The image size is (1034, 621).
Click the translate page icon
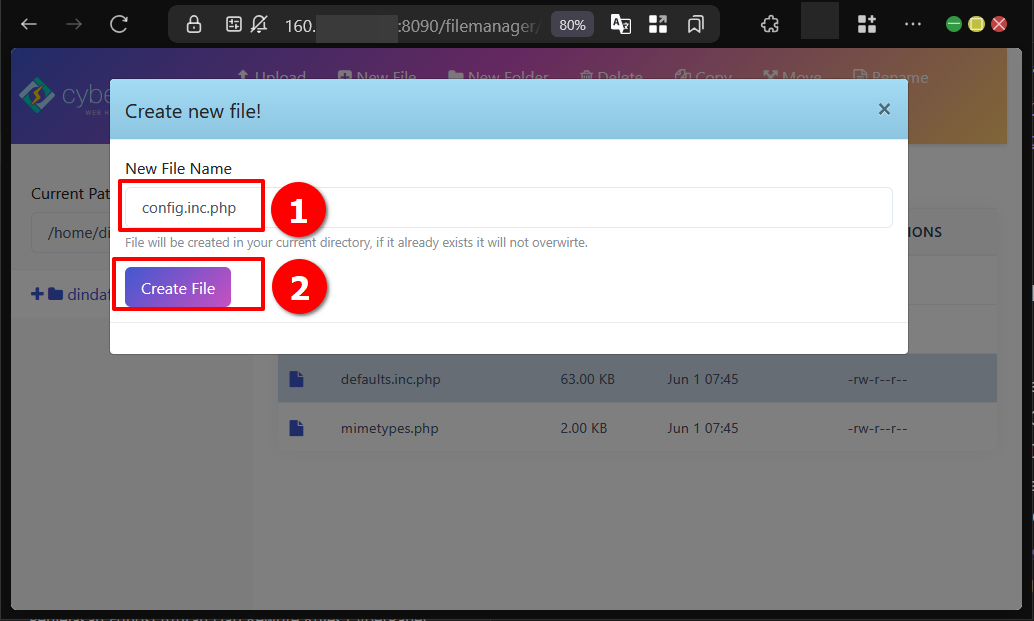621,25
